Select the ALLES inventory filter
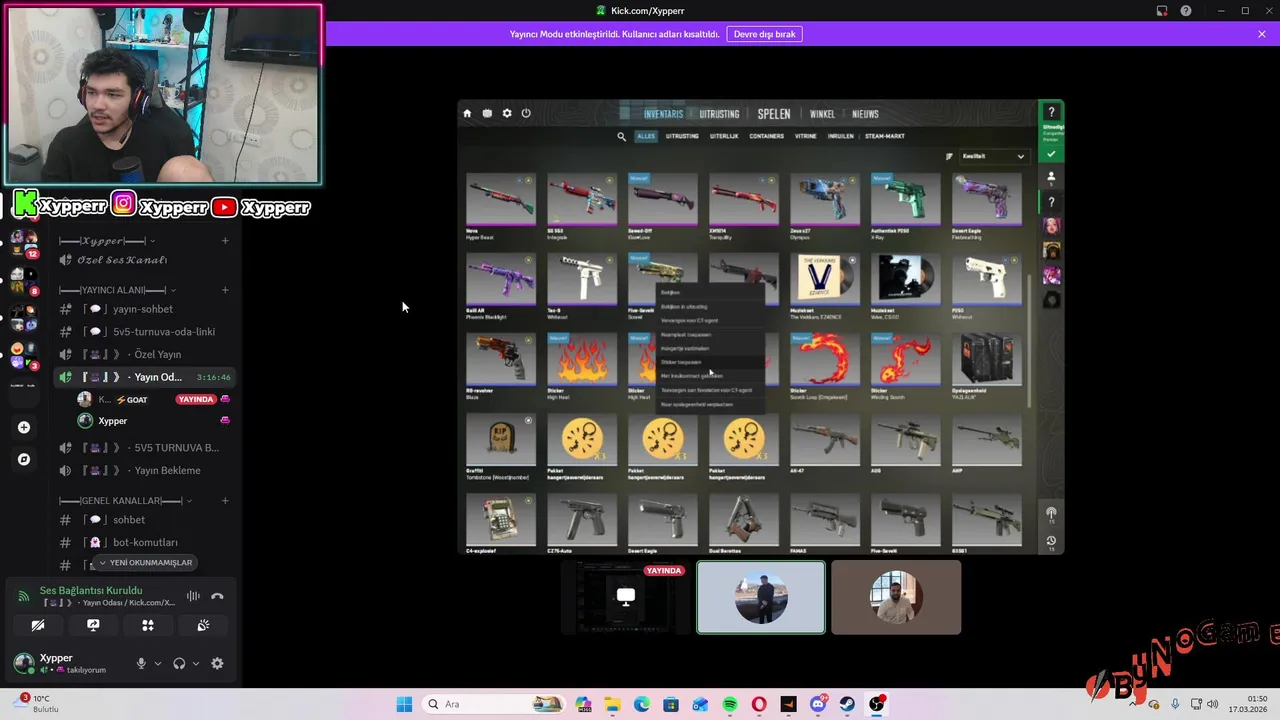Viewport: 1280px width, 720px height. [646, 136]
